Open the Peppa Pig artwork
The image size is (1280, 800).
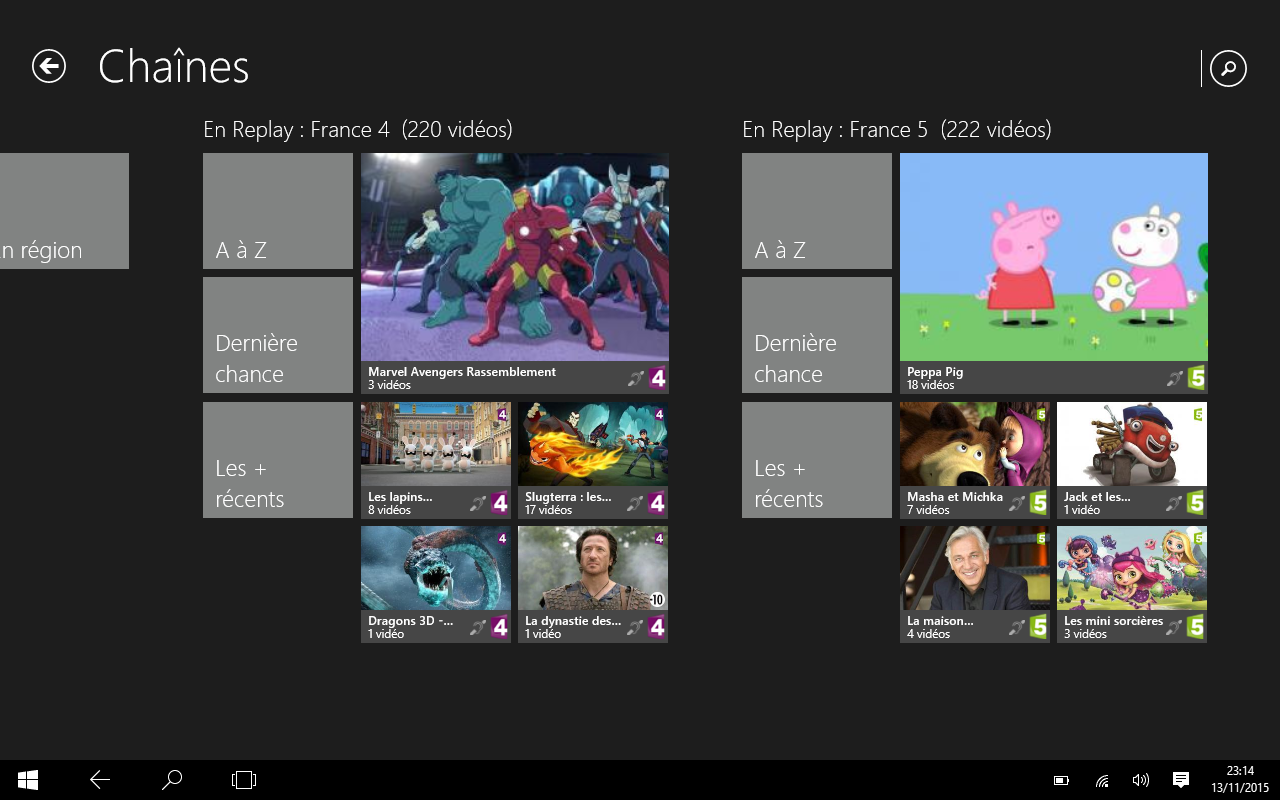[x=1054, y=257]
